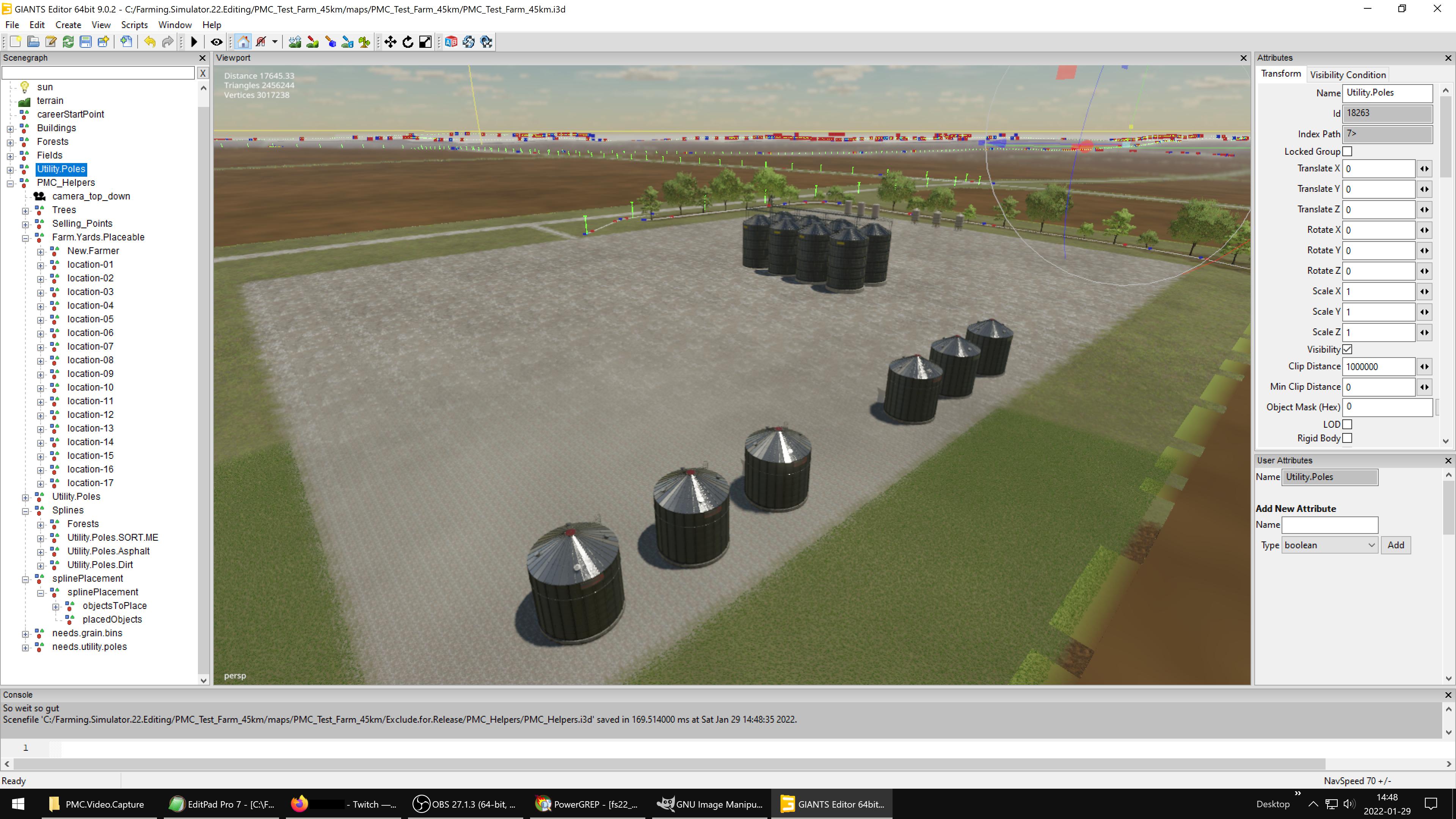Select the Translate move tool icon
Viewport: 1456px width, 819px height.
pyautogui.click(x=390, y=42)
